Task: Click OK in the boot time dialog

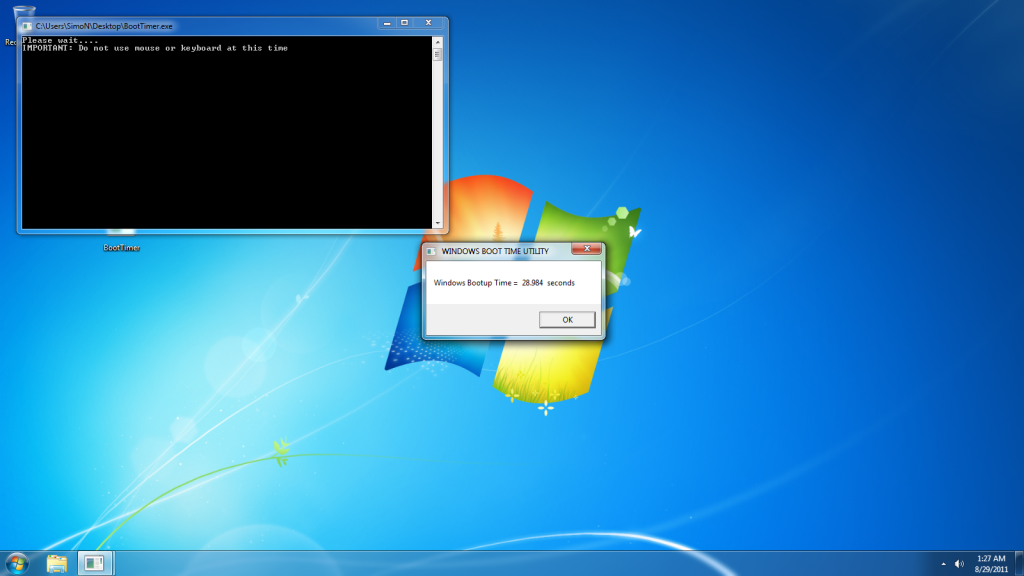Action: [x=567, y=320]
